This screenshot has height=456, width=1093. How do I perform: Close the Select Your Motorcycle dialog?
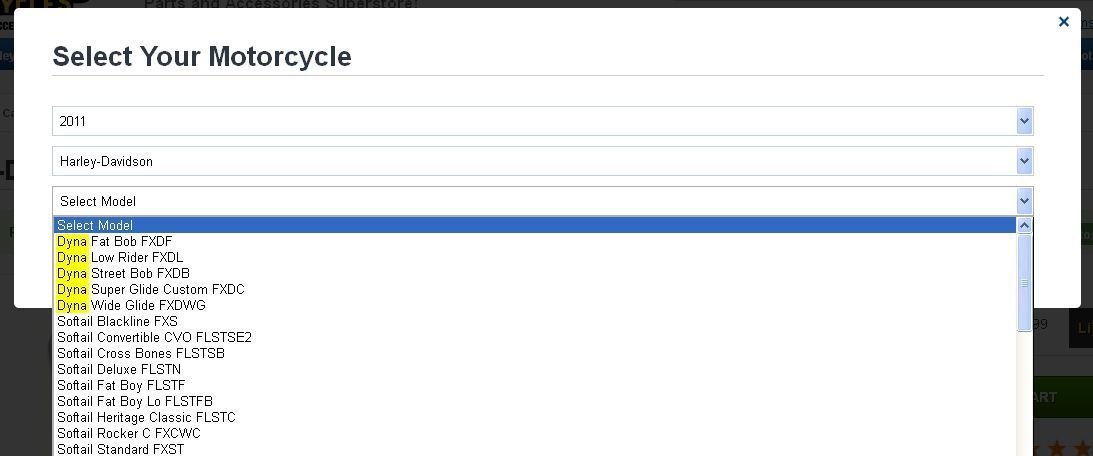click(1064, 22)
